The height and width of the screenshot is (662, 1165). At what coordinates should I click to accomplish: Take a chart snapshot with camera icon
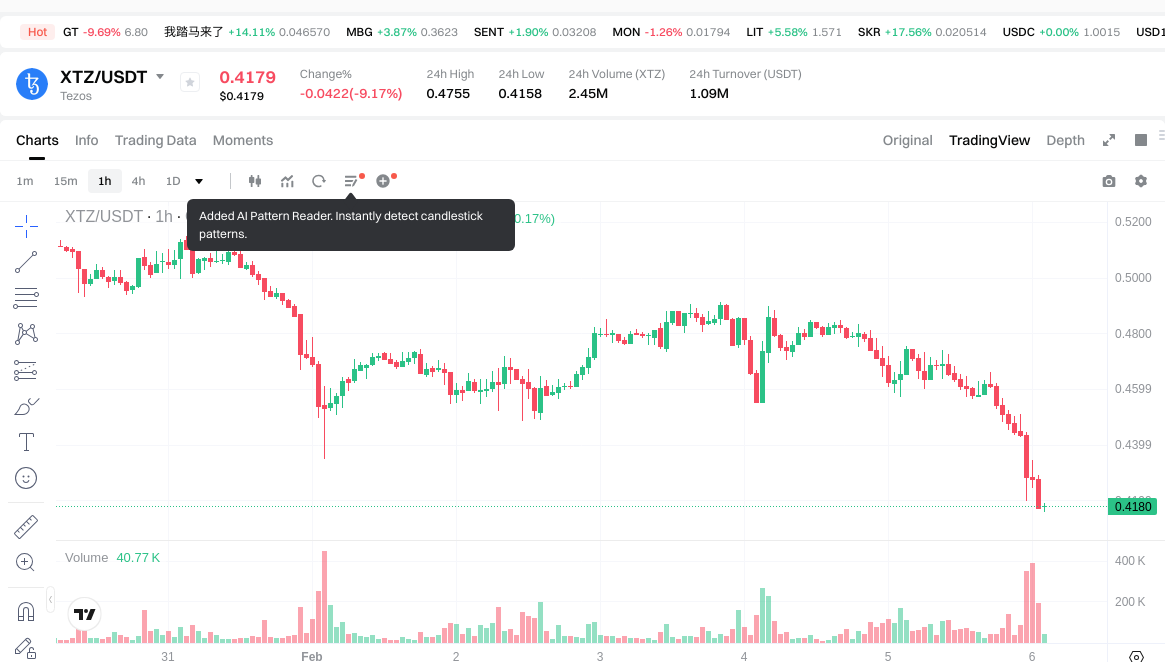(1109, 181)
